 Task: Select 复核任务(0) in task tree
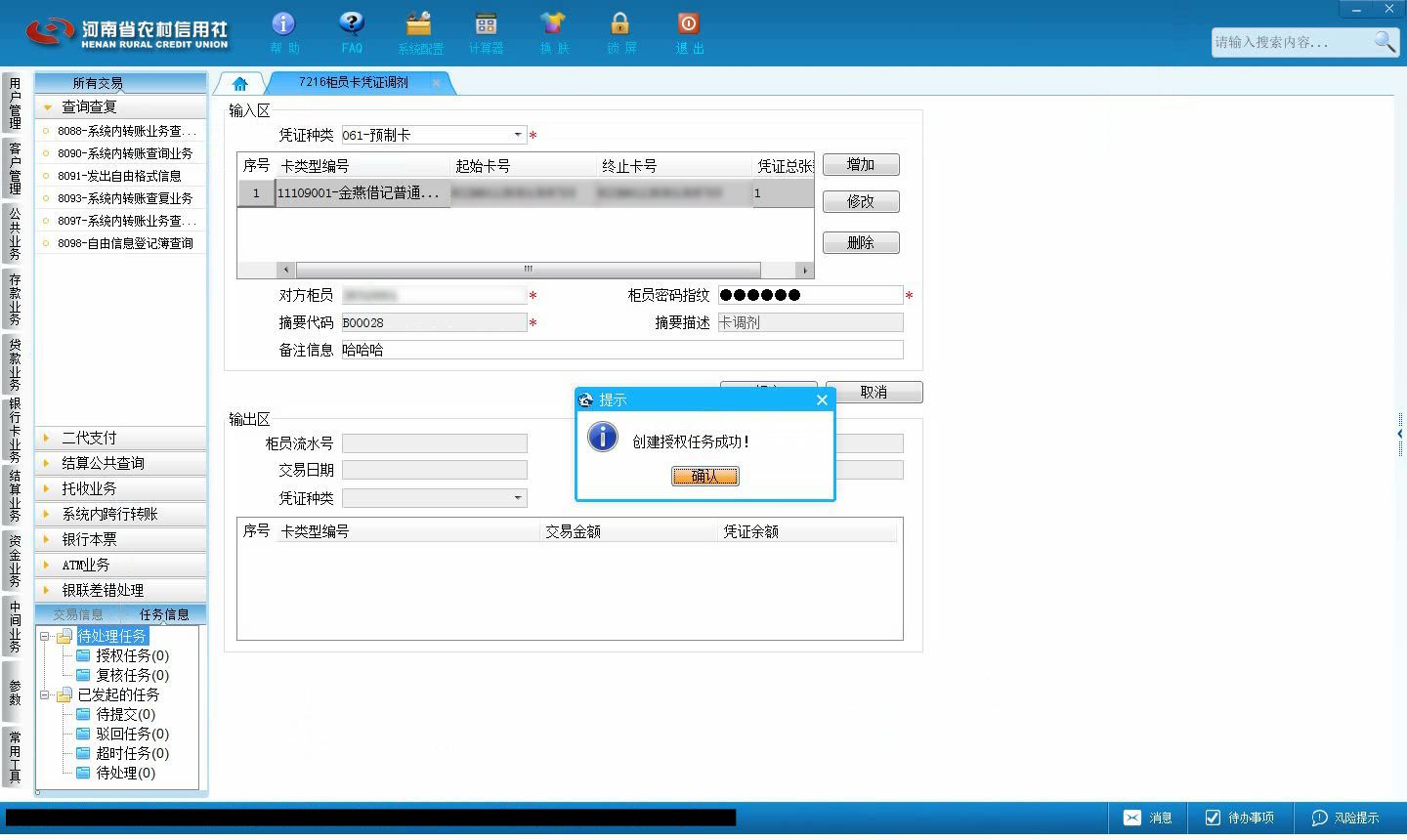tap(132, 675)
